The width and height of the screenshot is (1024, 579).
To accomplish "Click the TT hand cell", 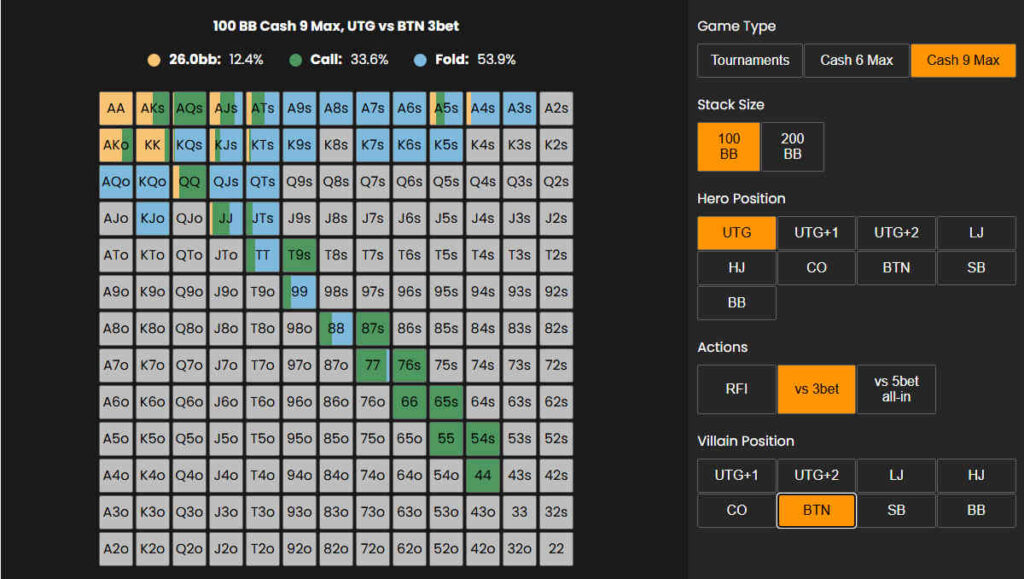I will 263,255.
